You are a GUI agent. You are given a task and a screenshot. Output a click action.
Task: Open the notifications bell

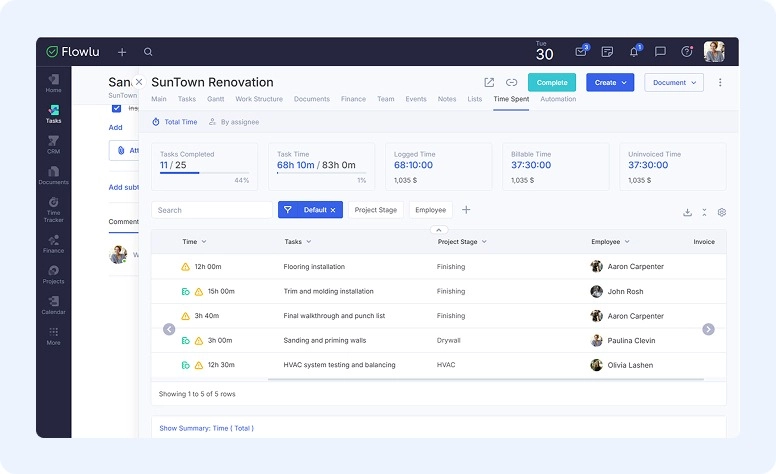coord(634,51)
